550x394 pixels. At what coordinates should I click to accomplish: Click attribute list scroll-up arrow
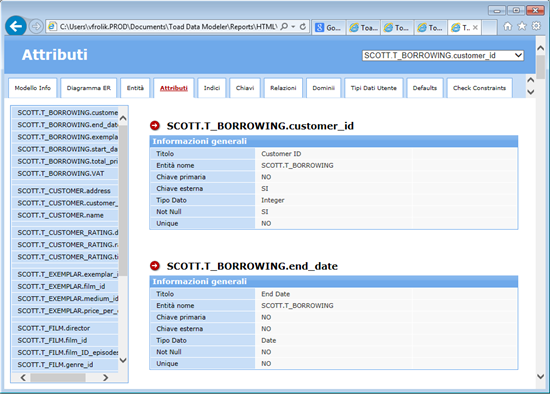[x=123, y=118]
